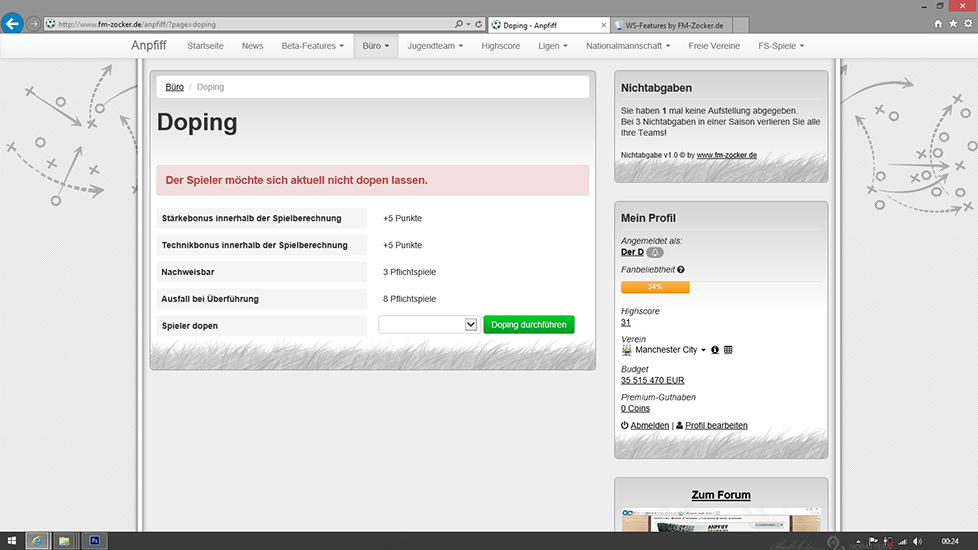The height and width of the screenshot is (550, 978).
Task: Switch to the WS-Features by FM-Zocker.de tab
Action: [x=672, y=24]
